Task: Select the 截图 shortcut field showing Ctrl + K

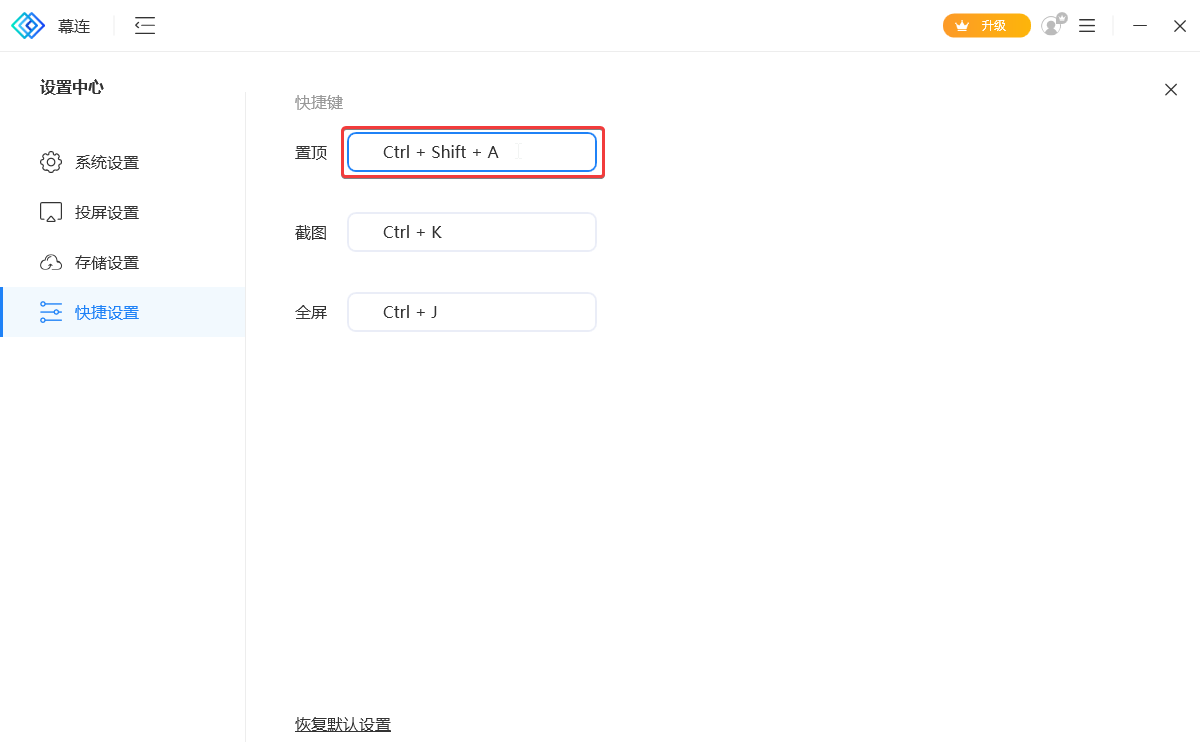Action: (x=472, y=232)
